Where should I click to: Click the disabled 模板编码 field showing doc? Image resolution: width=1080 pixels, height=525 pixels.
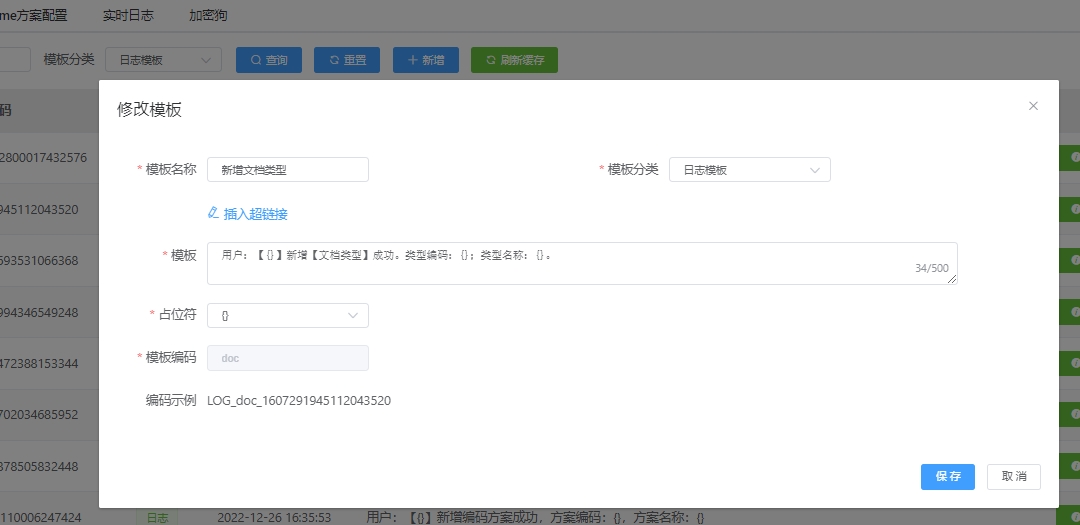(288, 358)
